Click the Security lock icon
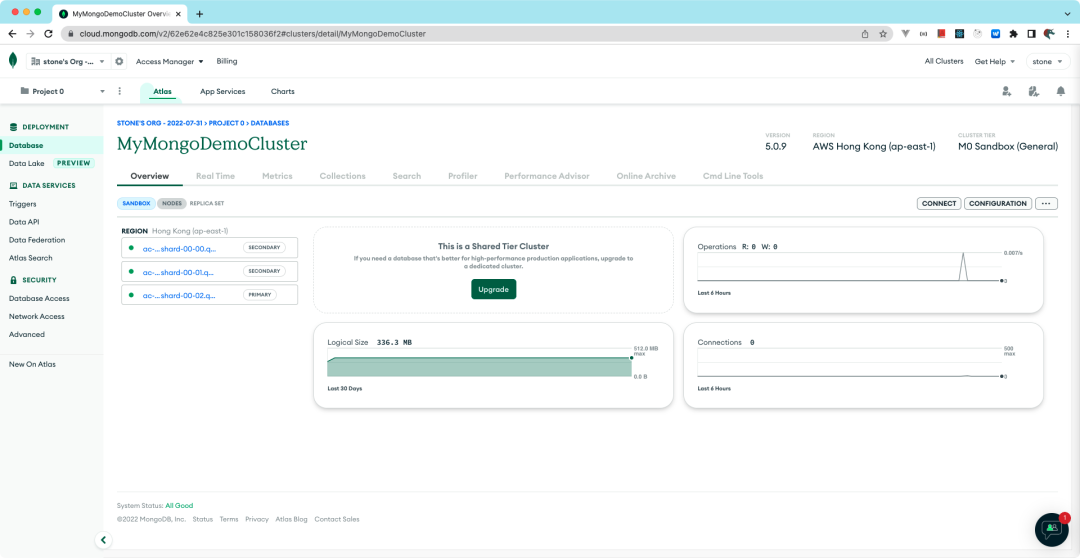 [x=13, y=280]
